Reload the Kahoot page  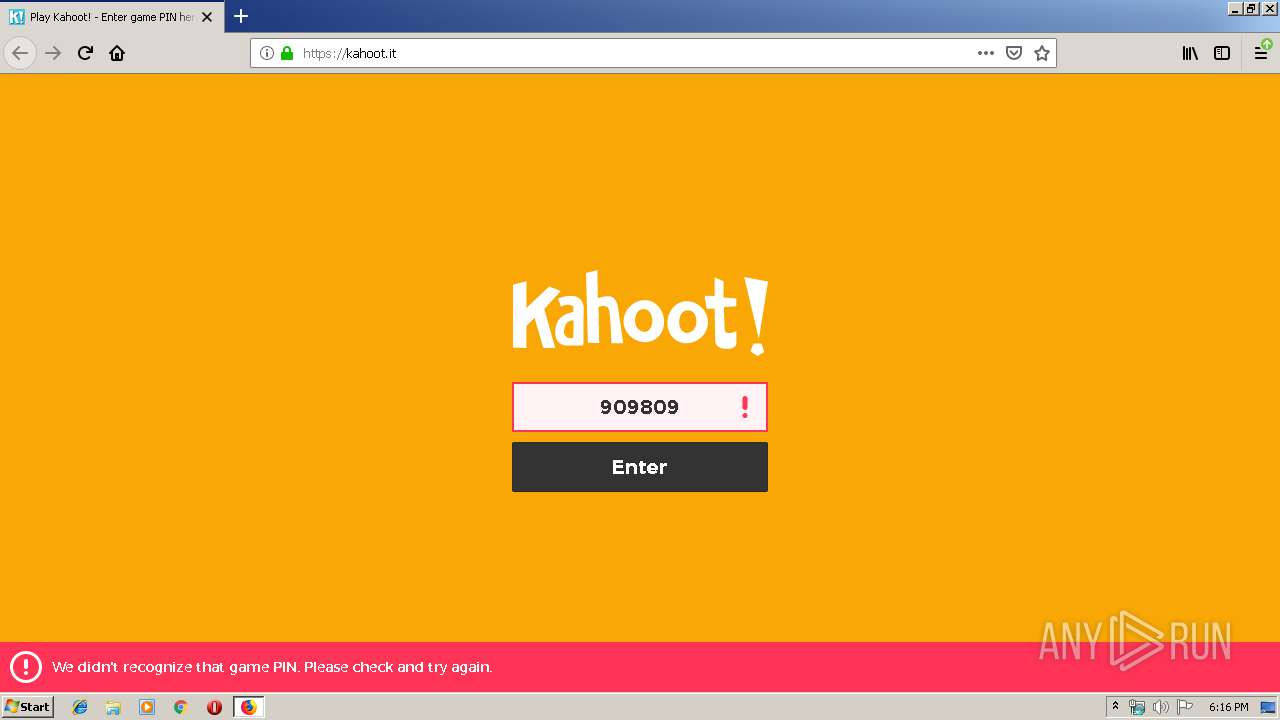tap(86, 53)
